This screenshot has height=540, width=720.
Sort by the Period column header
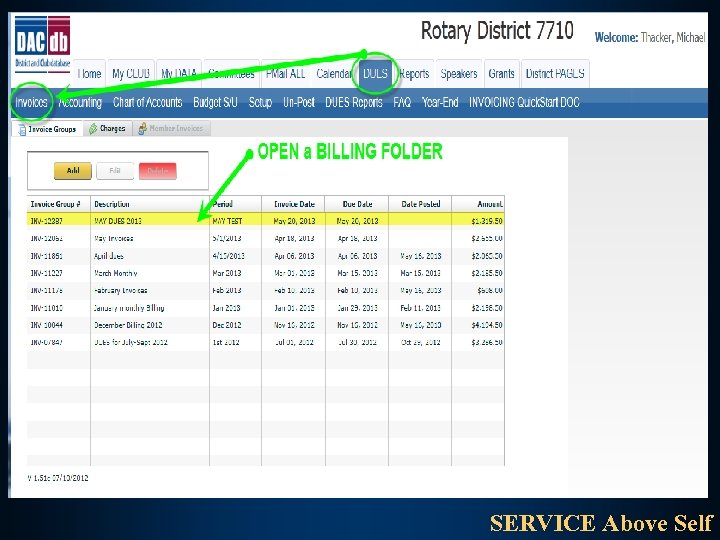(235, 204)
